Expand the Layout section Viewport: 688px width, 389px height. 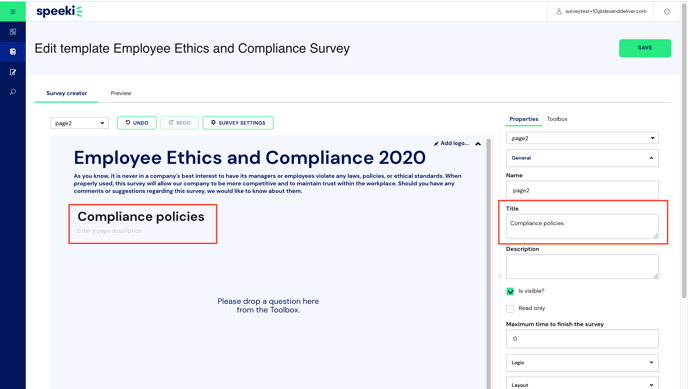(582, 383)
